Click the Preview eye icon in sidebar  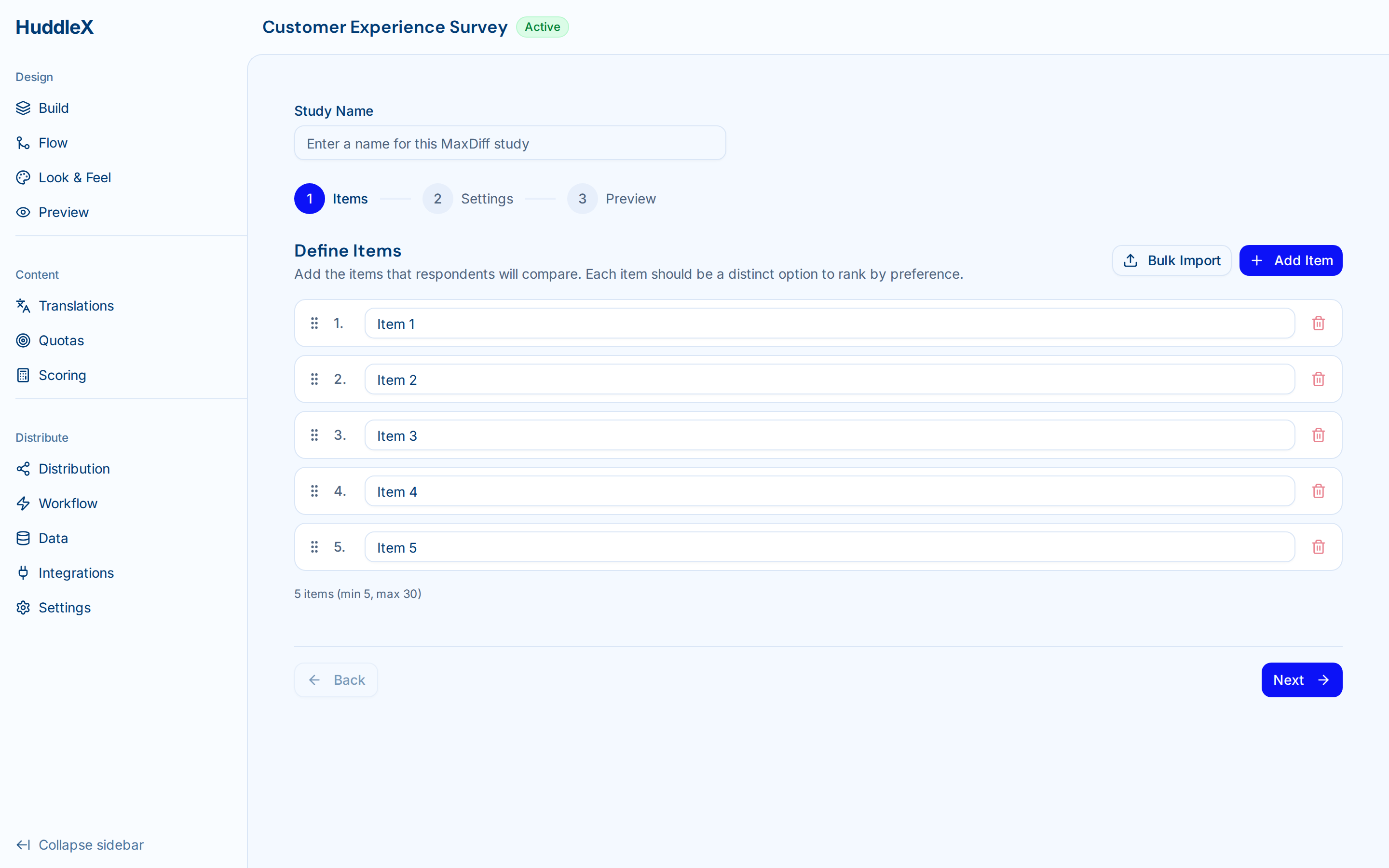click(x=23, y=212)
